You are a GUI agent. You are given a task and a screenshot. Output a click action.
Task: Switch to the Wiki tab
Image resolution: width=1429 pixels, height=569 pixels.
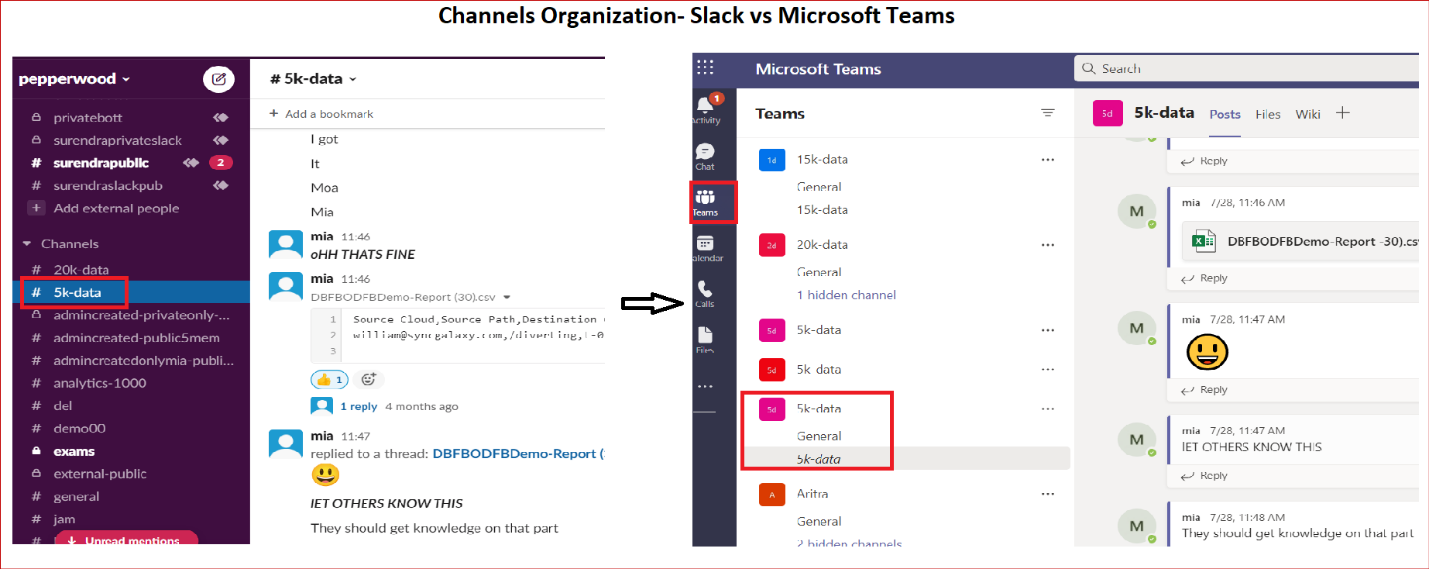pyautogui.click(x=1308, y=114)
